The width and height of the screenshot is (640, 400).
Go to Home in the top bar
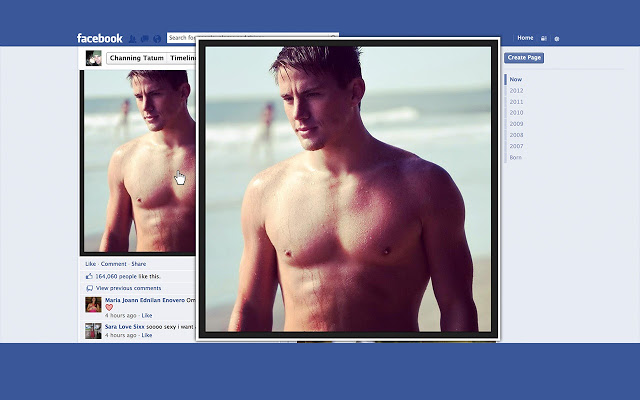[x=525, y=38]
